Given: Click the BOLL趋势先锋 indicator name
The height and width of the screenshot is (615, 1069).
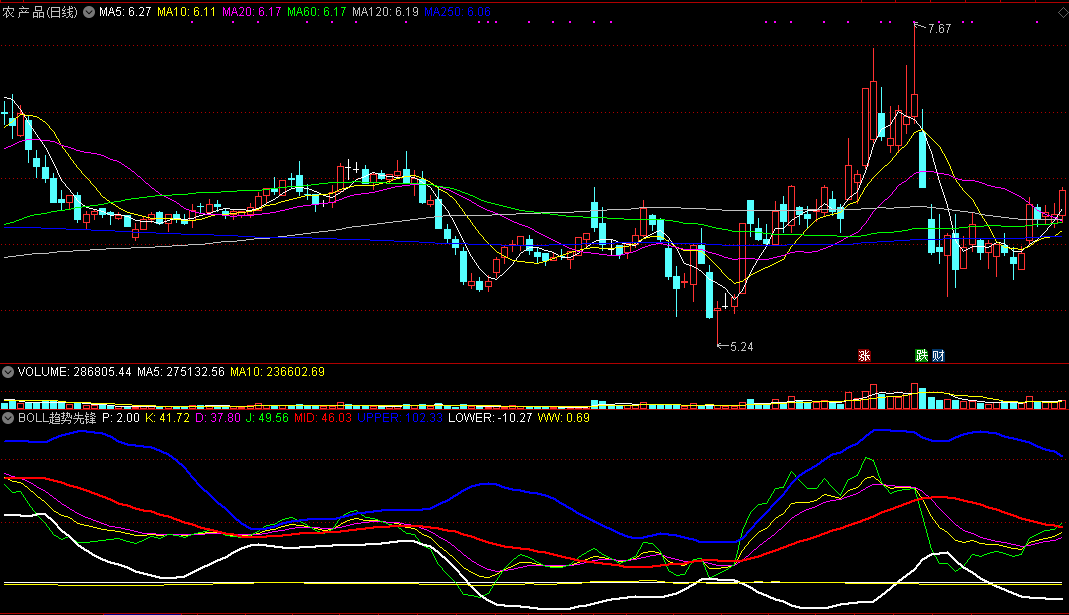Looking at the screenshot, I should pyautogui.click(x=57, y=418).
